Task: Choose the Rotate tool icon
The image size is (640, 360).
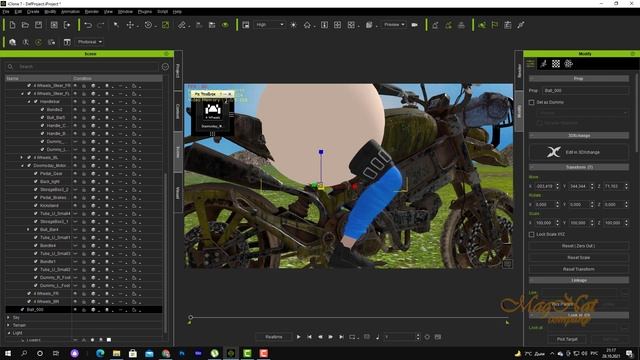Action: [148, 25]
